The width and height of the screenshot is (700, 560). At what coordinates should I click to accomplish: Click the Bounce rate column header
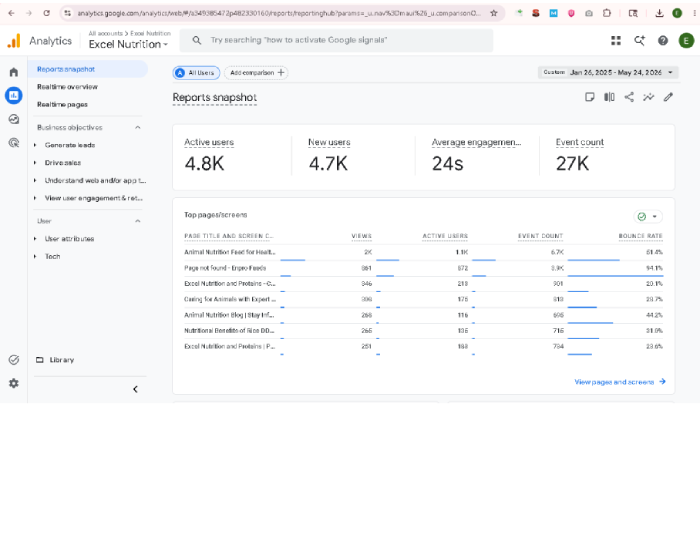tap(641, 236)
